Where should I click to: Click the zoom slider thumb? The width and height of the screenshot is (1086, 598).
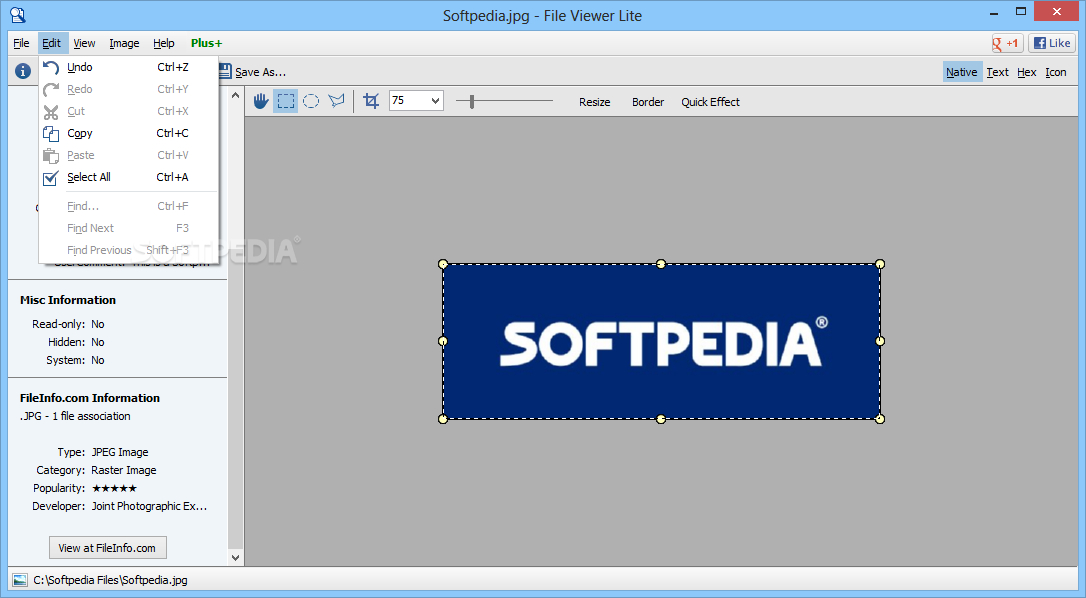pos(472,102)
